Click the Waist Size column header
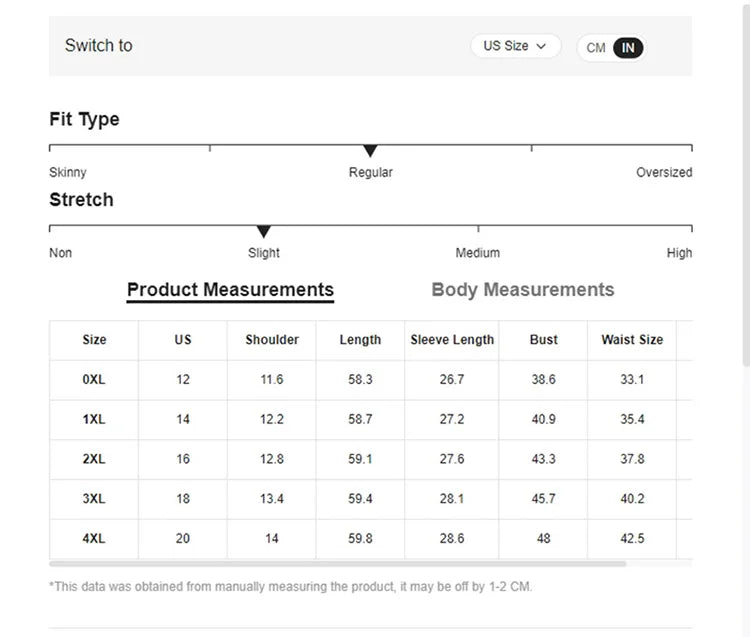 632,340
